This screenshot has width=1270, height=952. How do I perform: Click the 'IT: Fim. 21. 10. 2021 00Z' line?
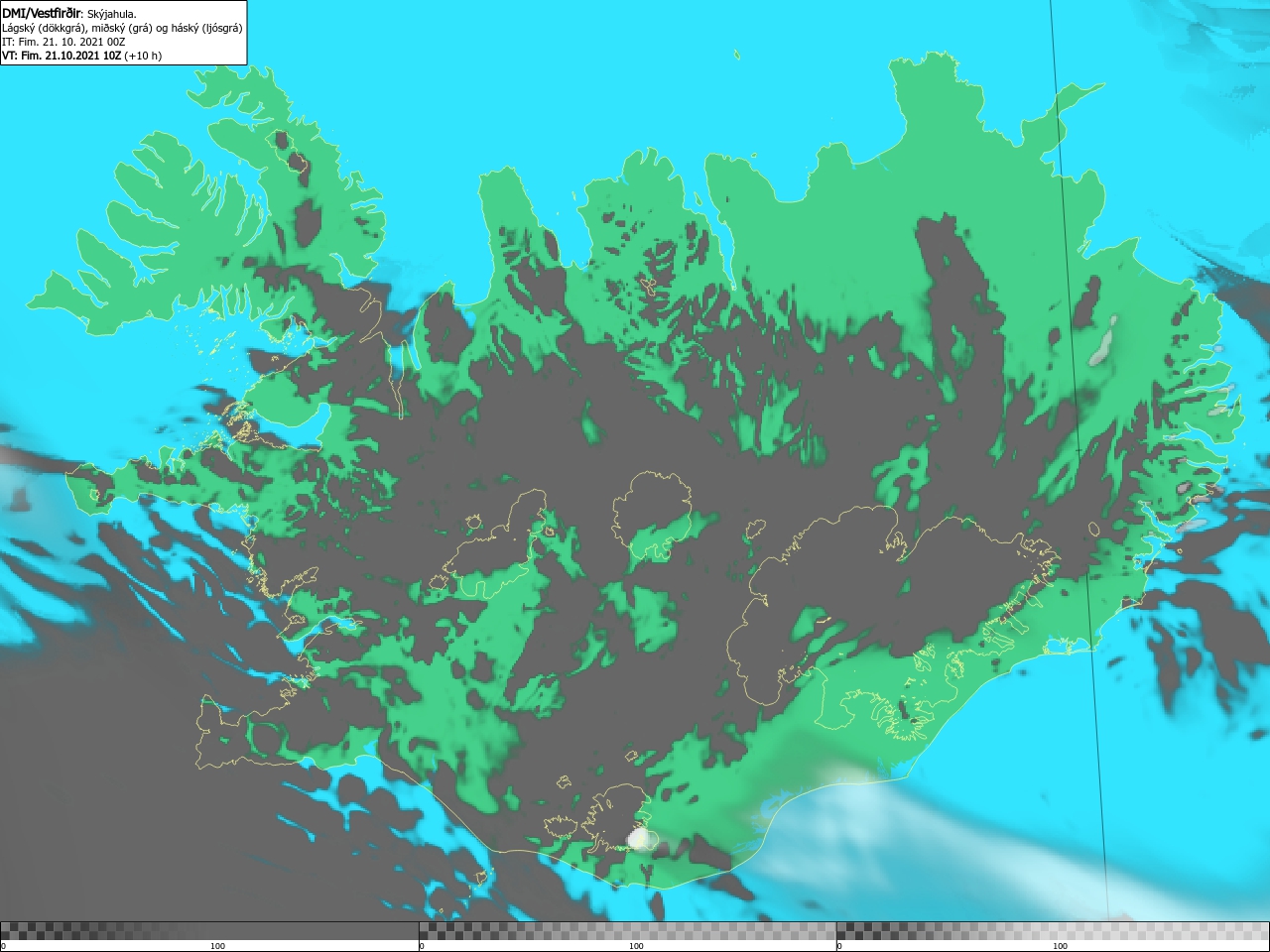(63, 42)
